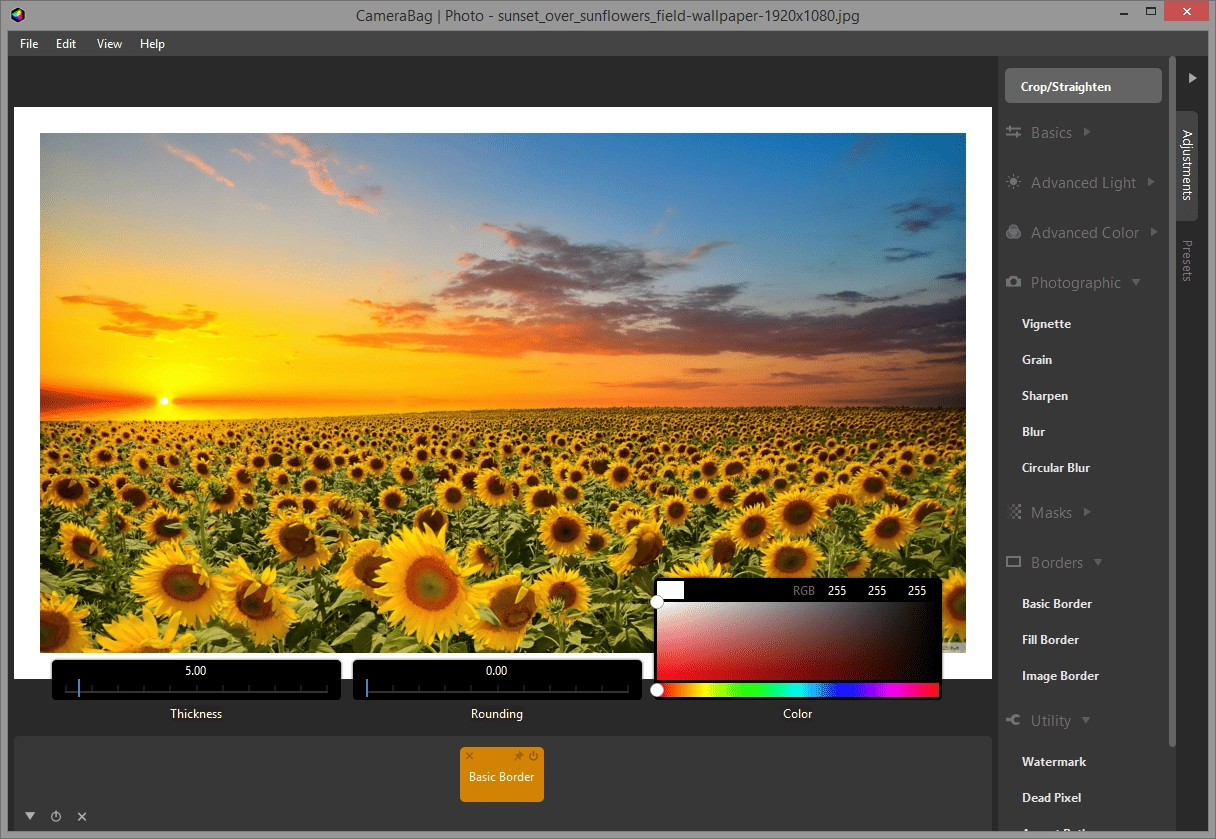Add the Blur adjustment
This screenshot has height=839, width=1216.
pyautogui.click(x=1033, y=432)
